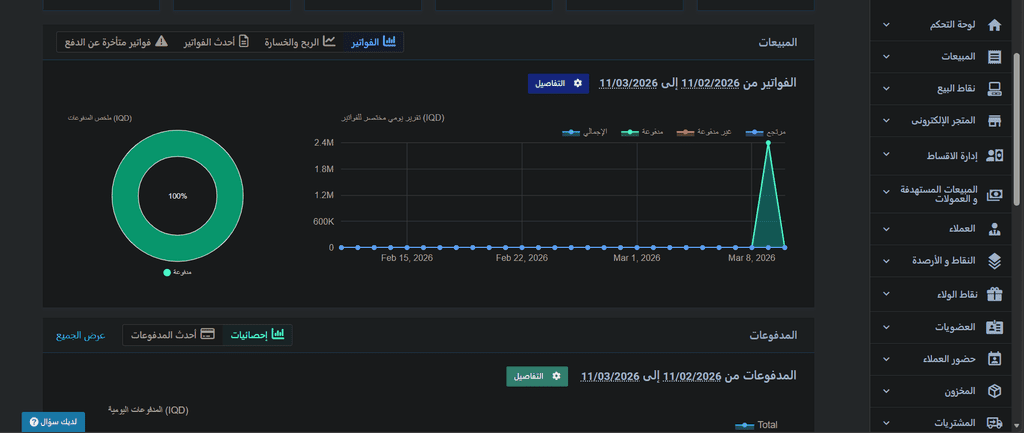This screenshot has height=433, width=1024.
Task: Click the gift icon for نقاط الولاء
Action: click(x=994, y=294)
